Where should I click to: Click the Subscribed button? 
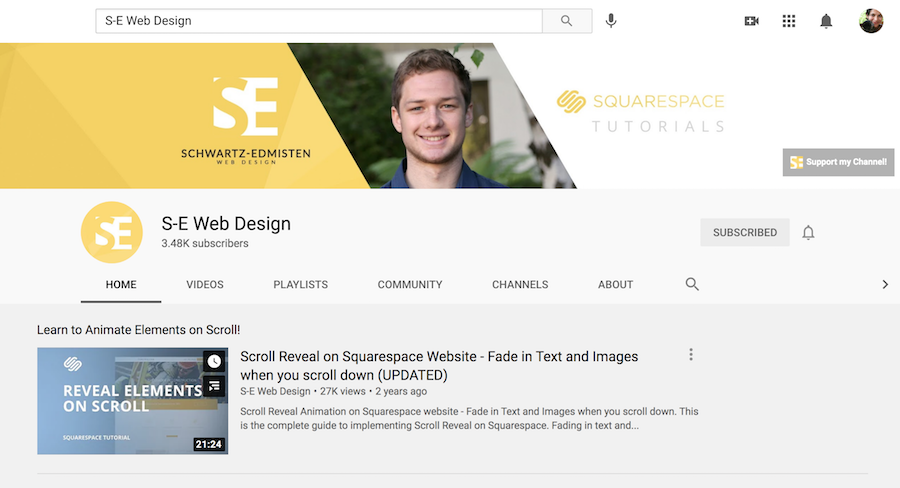tap(745, 233)
